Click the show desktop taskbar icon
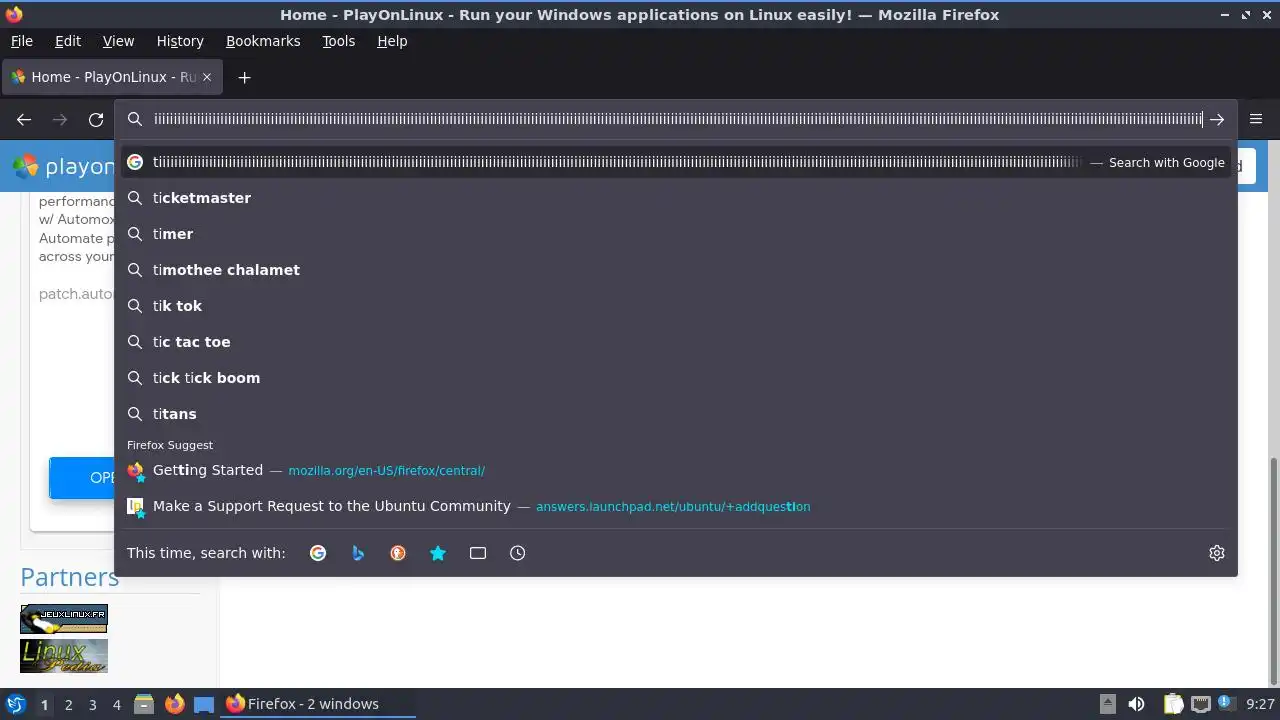 click(204, 704)
